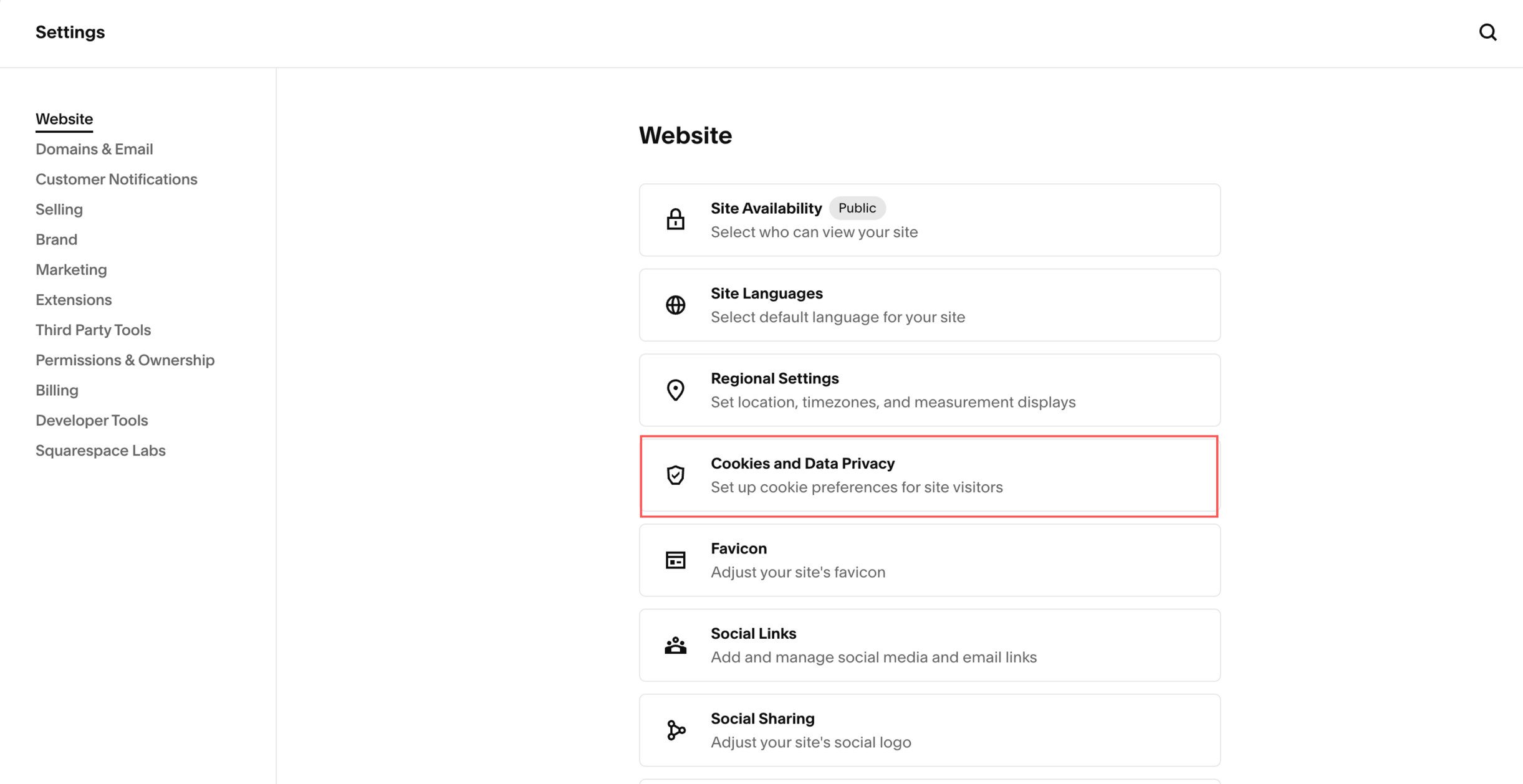Click the share nodes icon for Social Sharing
This screenshot has width=1523, height=784.
[675, 730]
